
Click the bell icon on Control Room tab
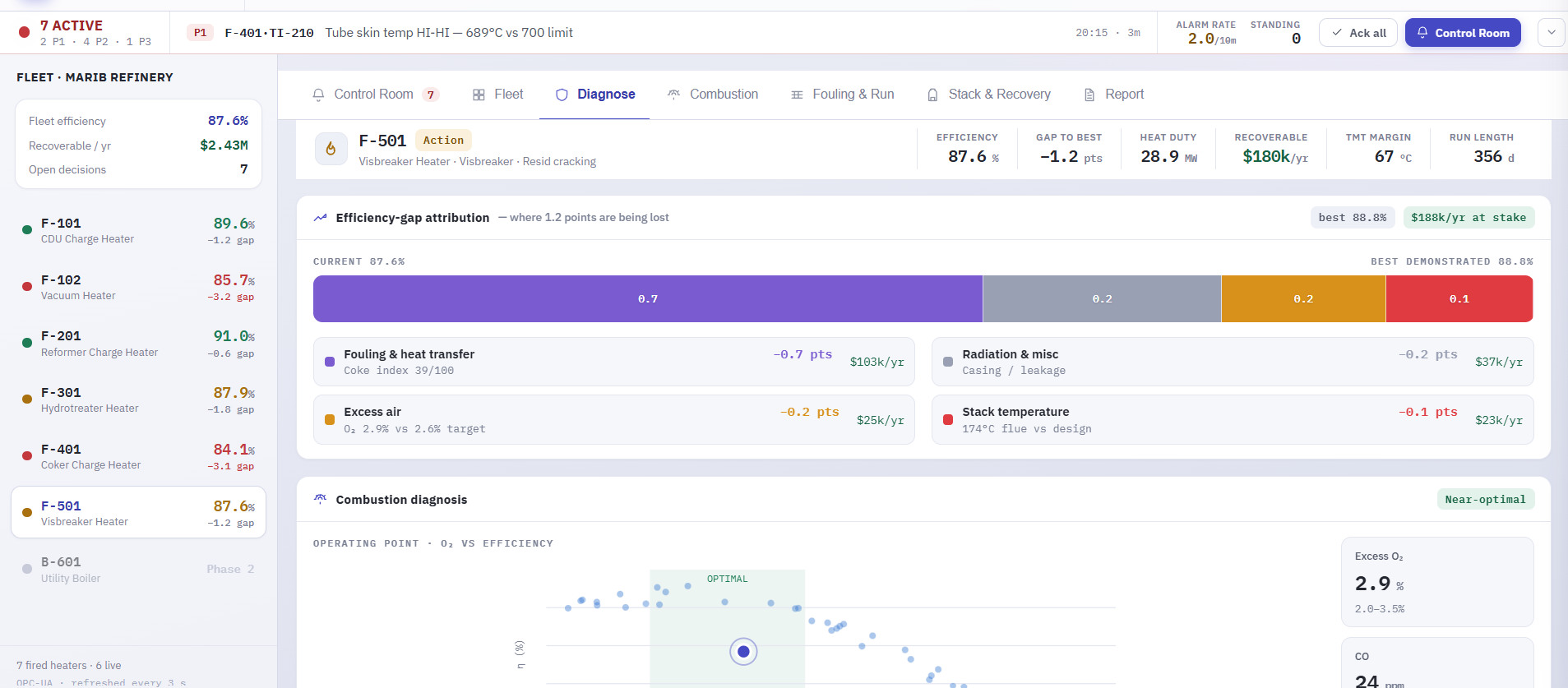tap(318, 95)
